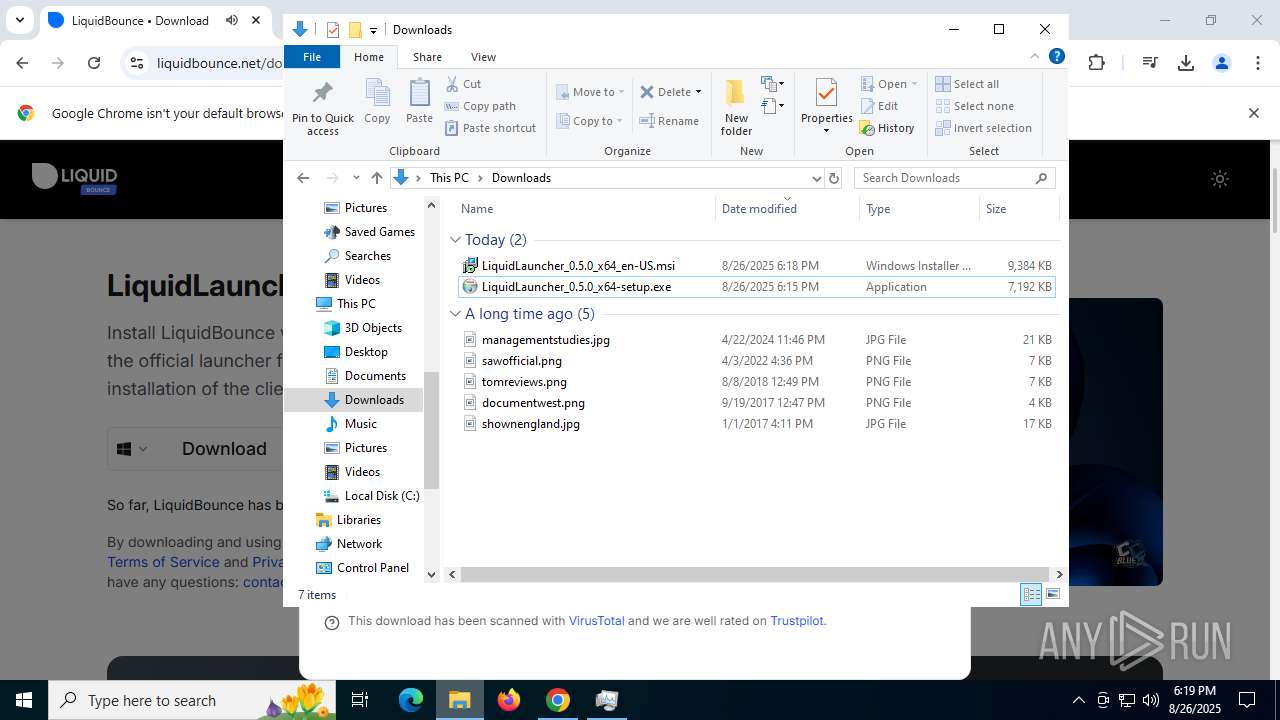
Task: Open Microsoft Edge from taskbar
Action: click(411, 700)
